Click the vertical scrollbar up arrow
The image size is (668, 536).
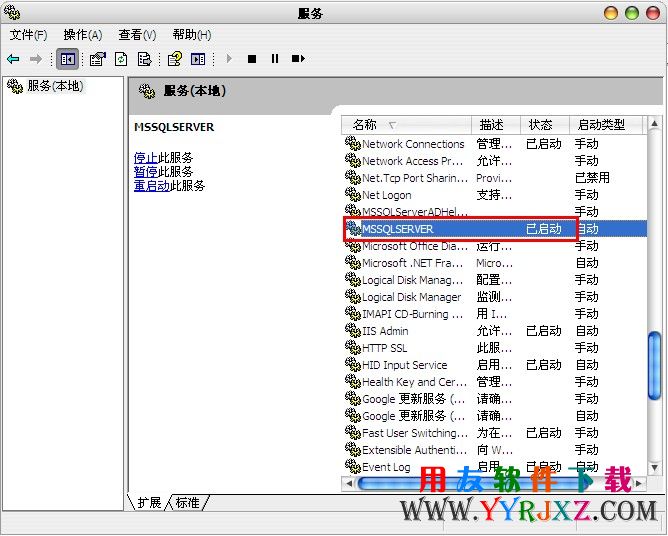coord(654,124)
